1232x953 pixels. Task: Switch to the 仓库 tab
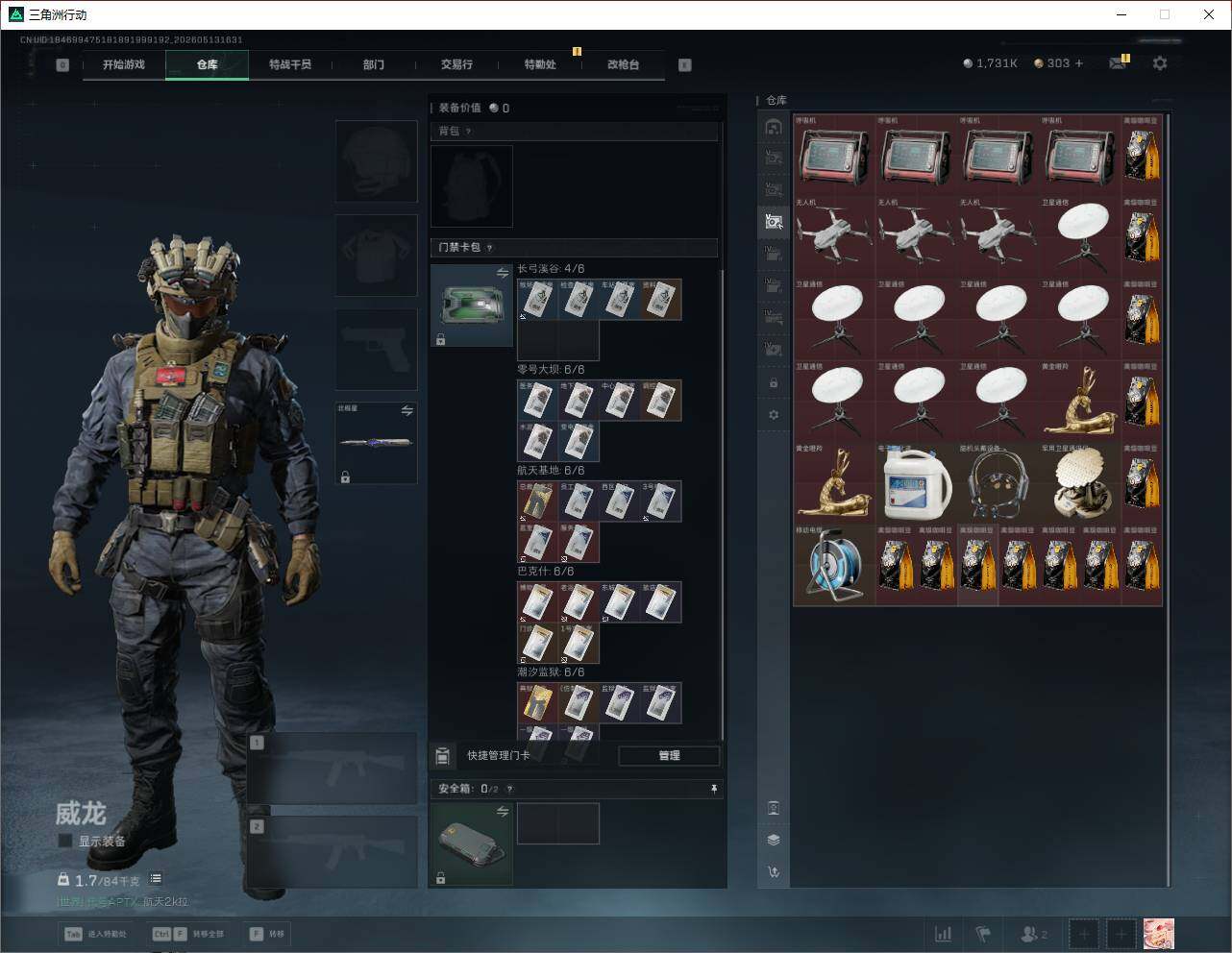pos(208,64)
